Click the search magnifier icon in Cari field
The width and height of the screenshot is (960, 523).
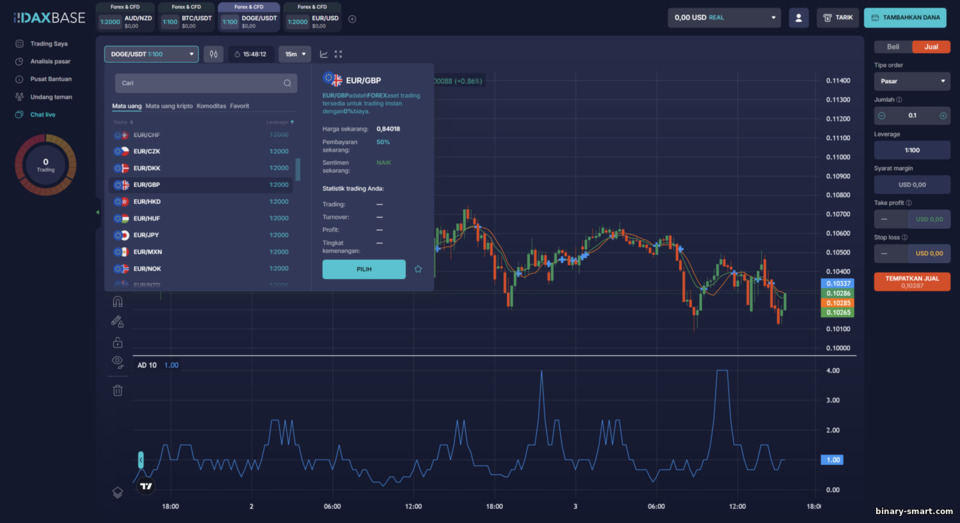click(287, 83)
